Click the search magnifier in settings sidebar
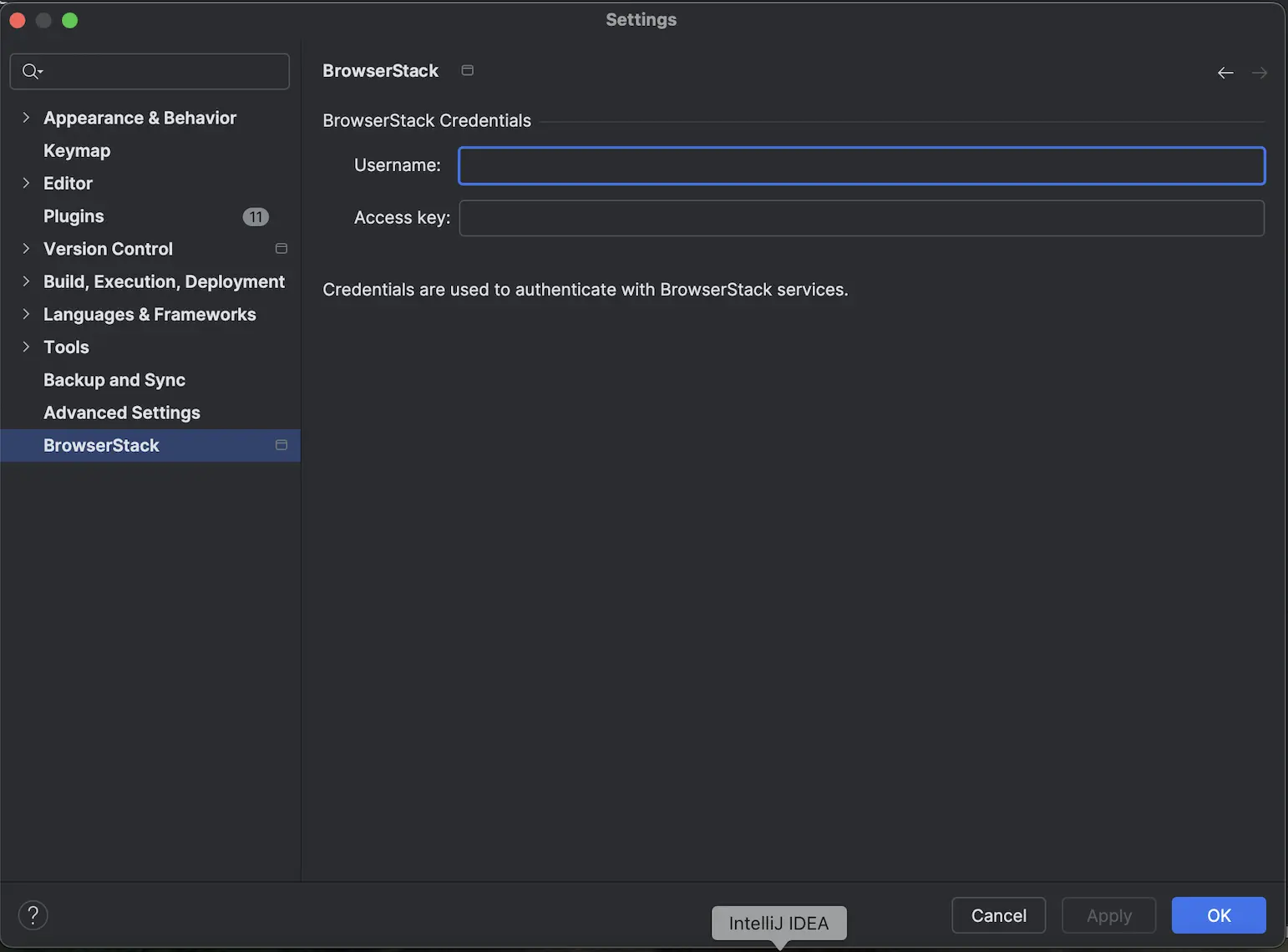 28,71
